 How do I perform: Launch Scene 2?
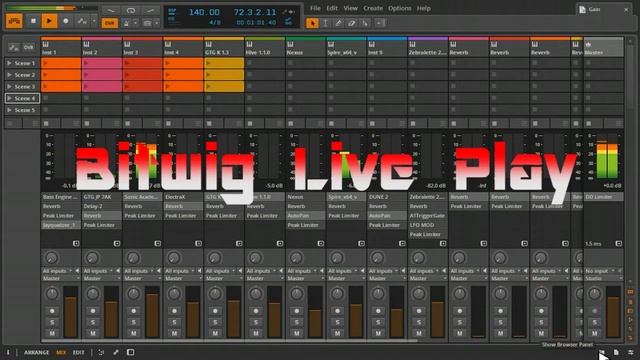point(9,75)
